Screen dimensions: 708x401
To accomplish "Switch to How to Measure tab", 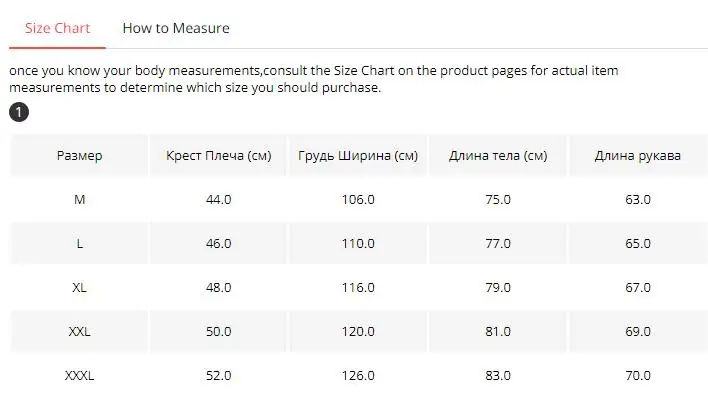I will click(176, 28).
